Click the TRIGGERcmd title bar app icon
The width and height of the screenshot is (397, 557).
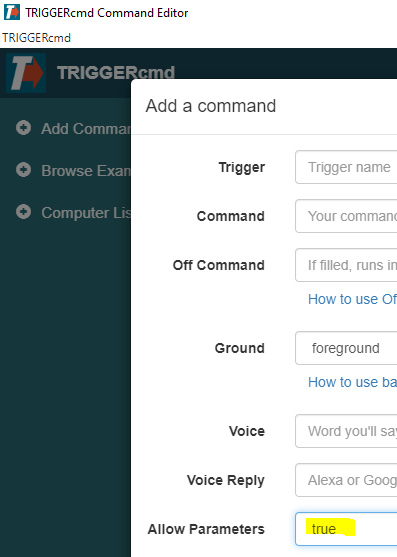[x=12, y=12]
